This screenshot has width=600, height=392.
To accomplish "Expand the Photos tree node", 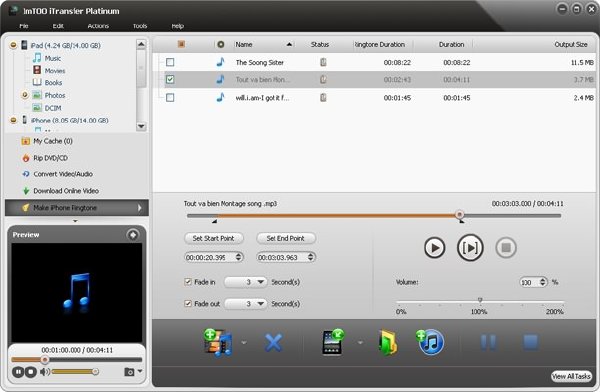I will pos(25,95).
